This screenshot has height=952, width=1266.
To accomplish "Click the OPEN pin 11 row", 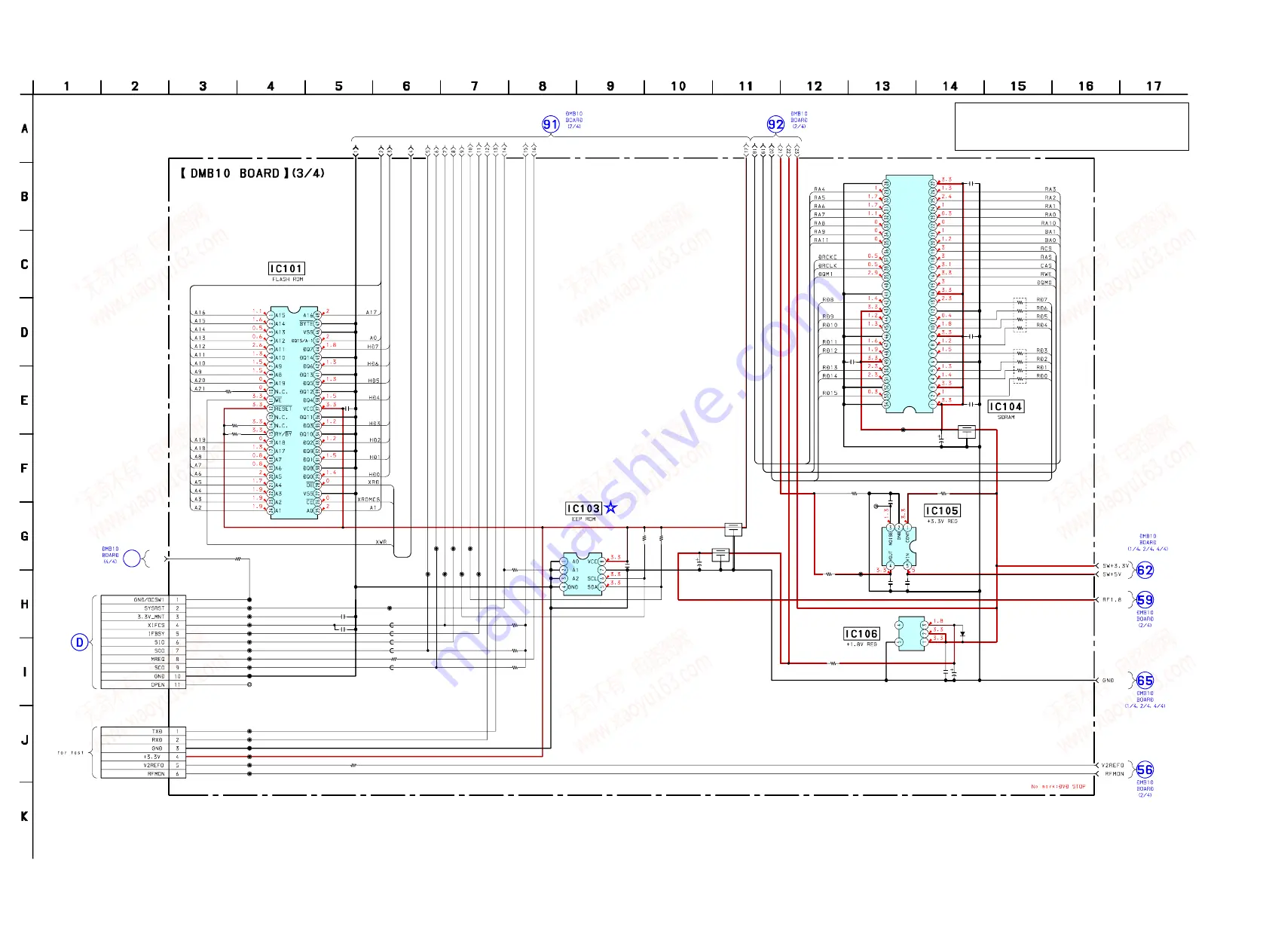I will click(143, 685).
